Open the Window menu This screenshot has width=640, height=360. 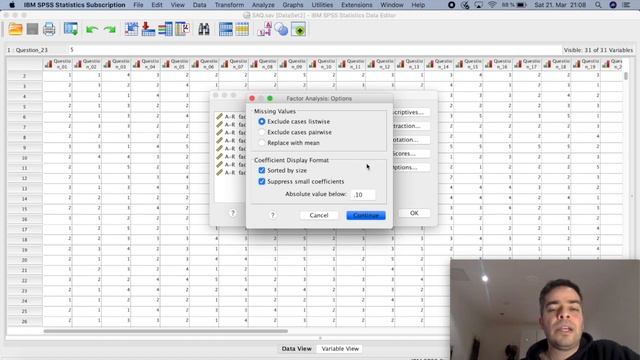point(391,5)
